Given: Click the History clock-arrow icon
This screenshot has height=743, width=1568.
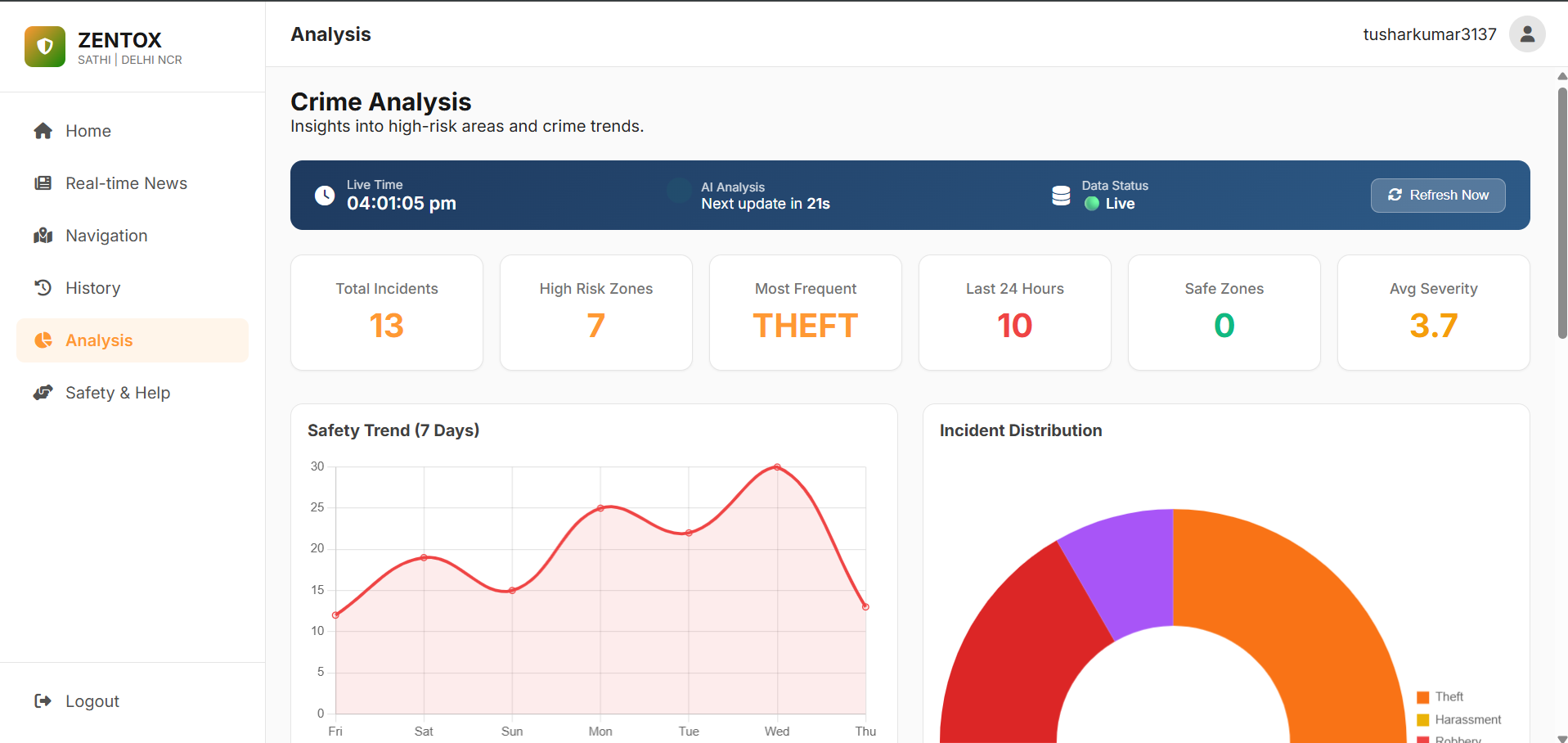Looking at the screenshot, I should (43, 288).
